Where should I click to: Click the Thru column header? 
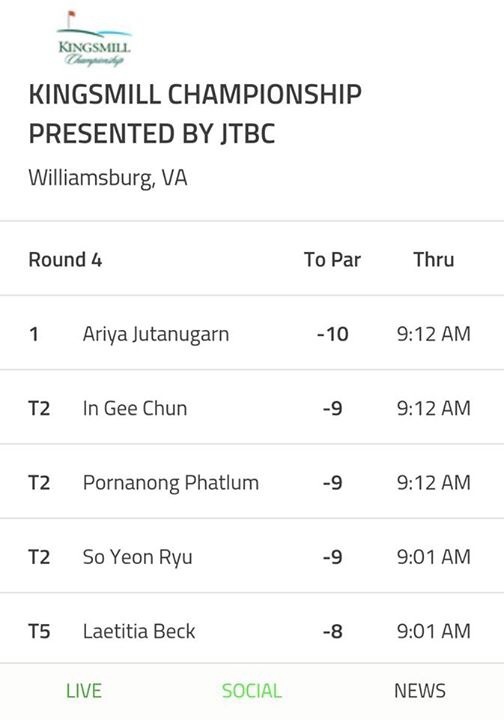[x=434, y=259]
